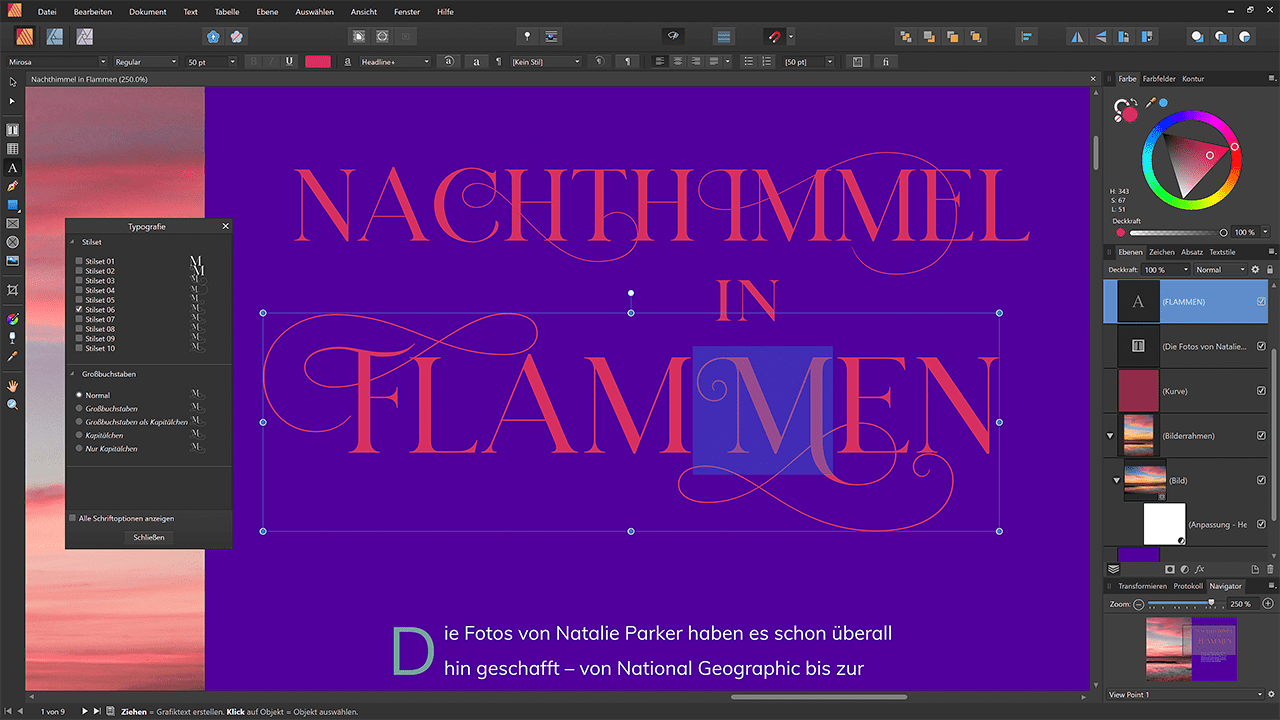
Task: Hide the (Kurve) layer via its checkbox
Action: click(x=1261, y=391)
